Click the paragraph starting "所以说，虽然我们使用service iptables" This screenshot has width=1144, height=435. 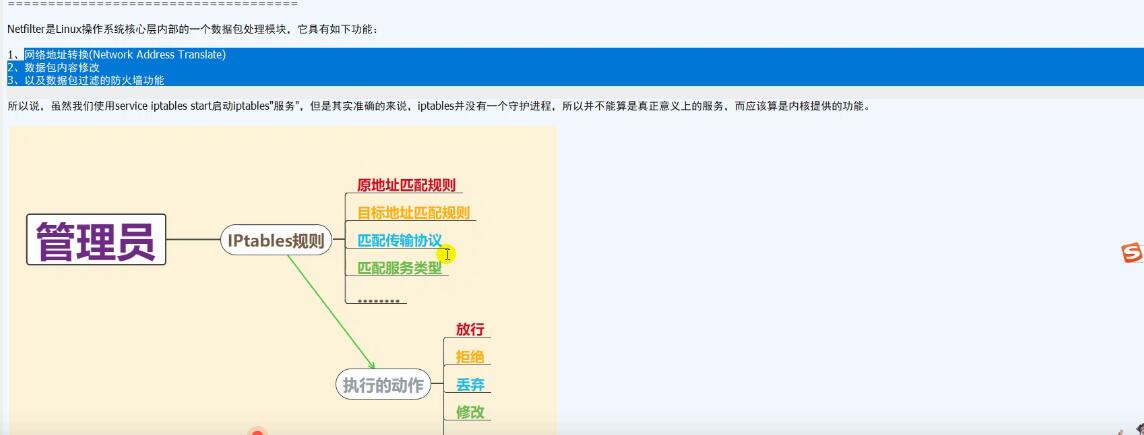click(x=438, y=106)
